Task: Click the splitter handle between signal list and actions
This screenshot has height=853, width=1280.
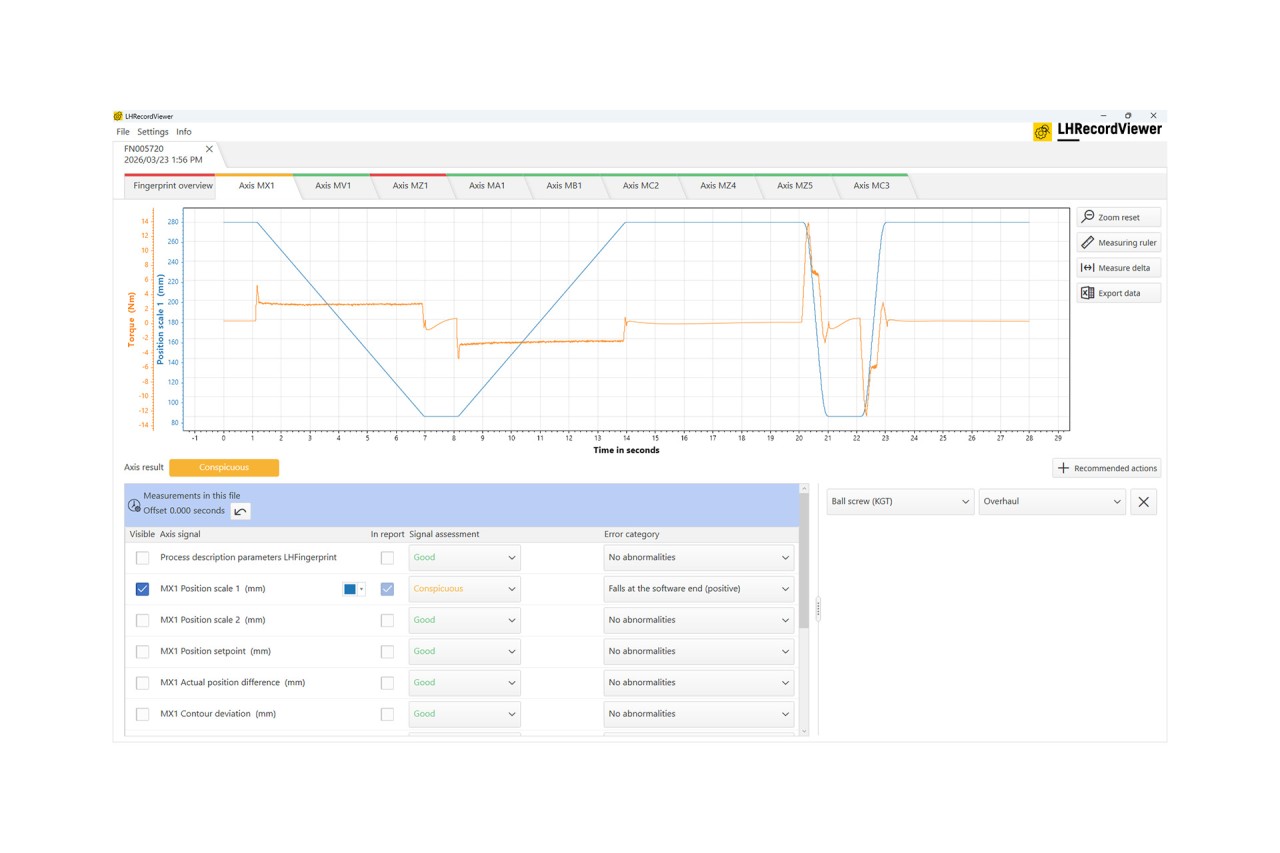Action: 818,608
